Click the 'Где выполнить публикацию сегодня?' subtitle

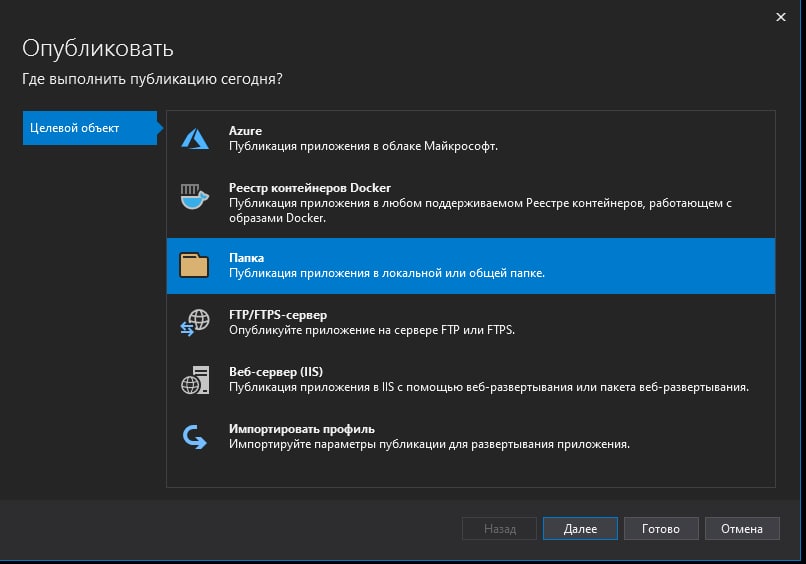click(x=152, y=79)
